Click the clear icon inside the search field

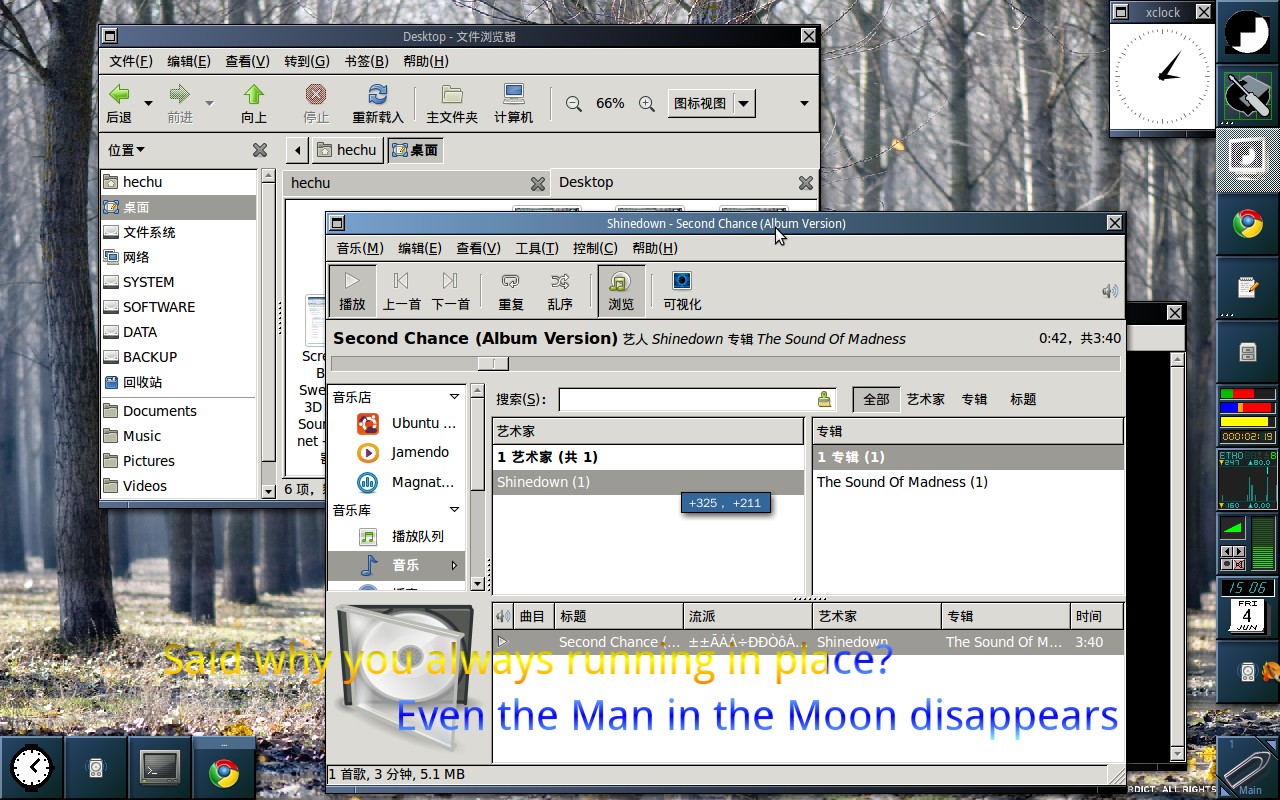(824, 399)
